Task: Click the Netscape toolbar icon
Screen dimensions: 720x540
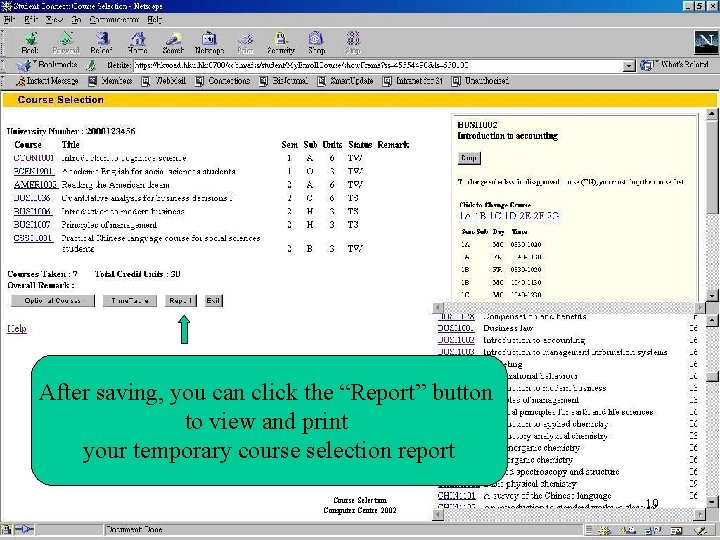Action: 209,43
